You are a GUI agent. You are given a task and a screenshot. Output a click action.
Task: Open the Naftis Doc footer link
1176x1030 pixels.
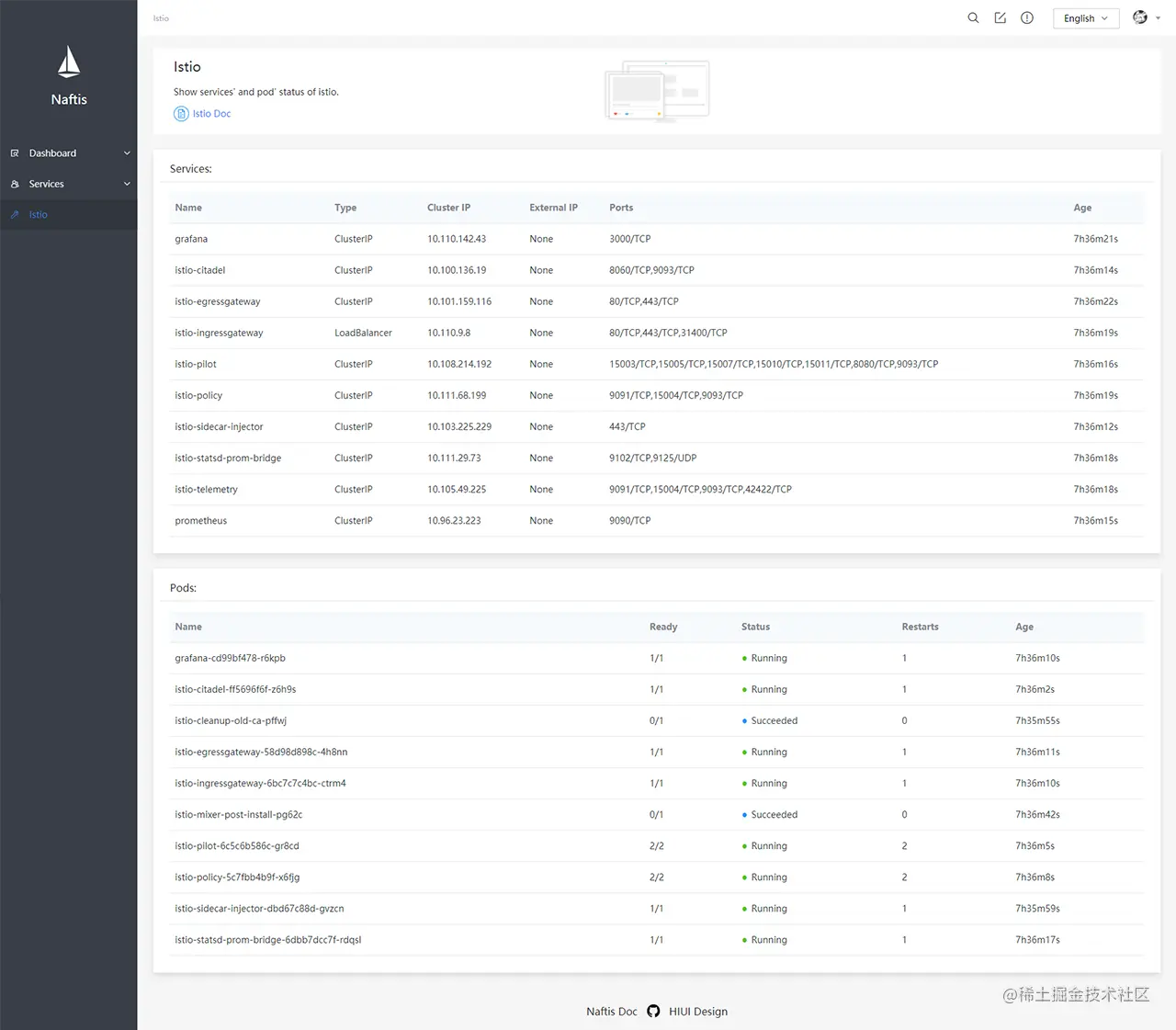pos(611,1012)
